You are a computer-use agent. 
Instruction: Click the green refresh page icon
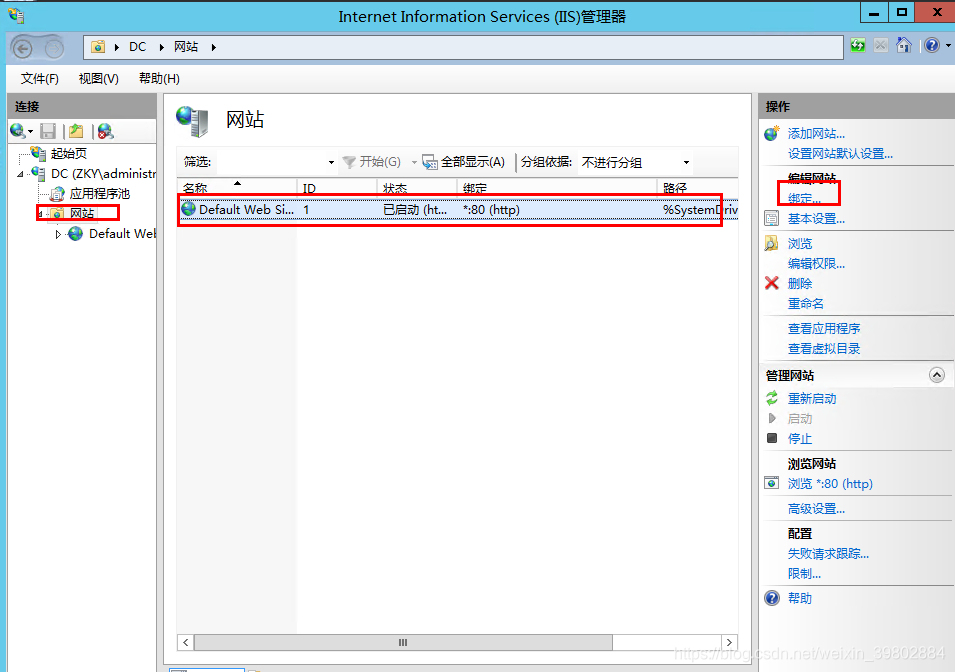click(858, 46)
